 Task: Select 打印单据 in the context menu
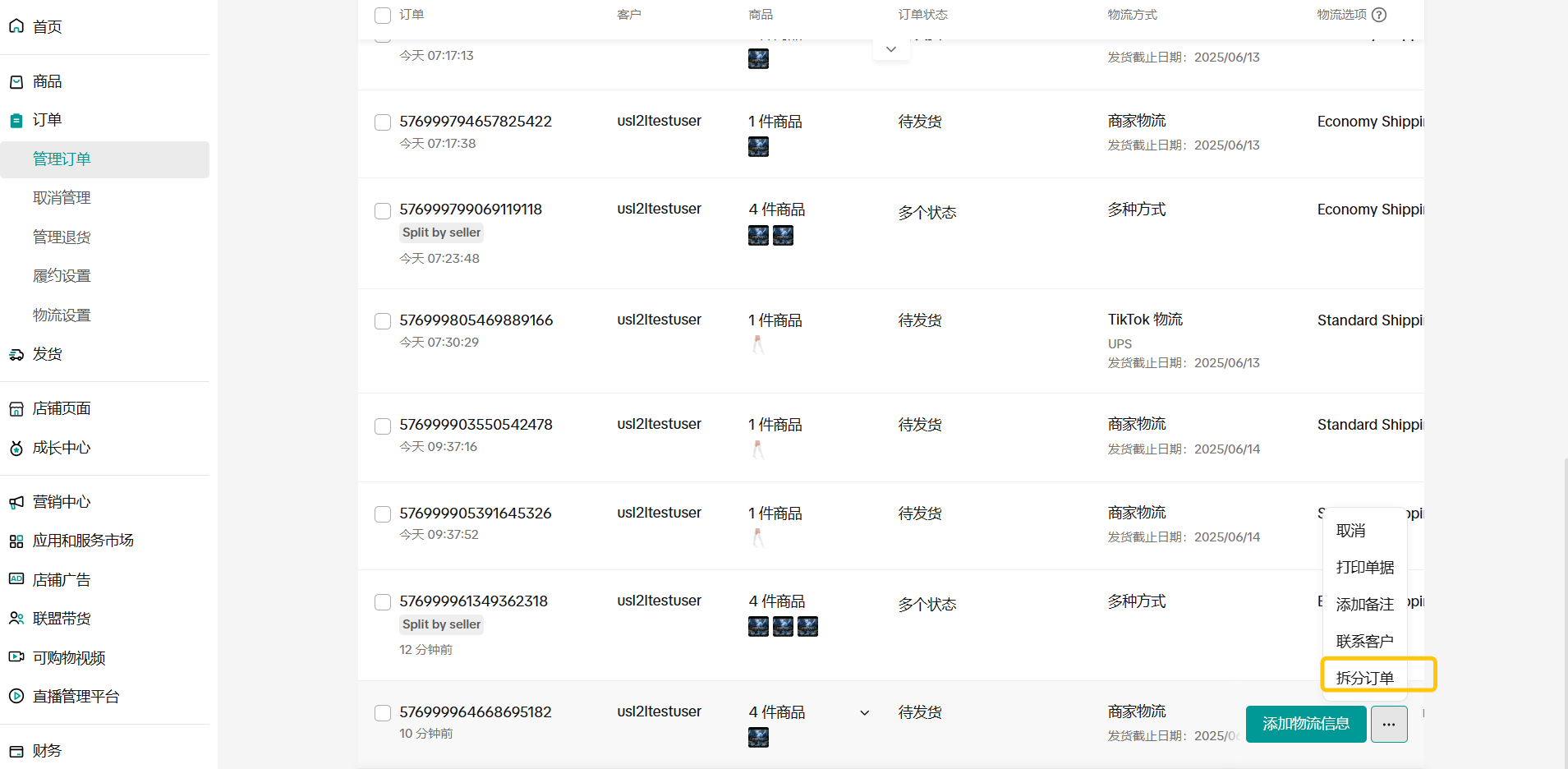pos(1364,568)
